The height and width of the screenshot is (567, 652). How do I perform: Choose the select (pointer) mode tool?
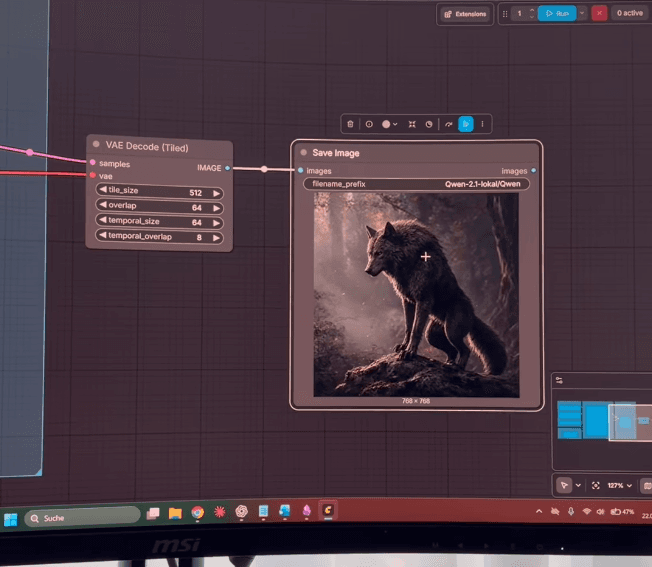(x=564, y=485)
